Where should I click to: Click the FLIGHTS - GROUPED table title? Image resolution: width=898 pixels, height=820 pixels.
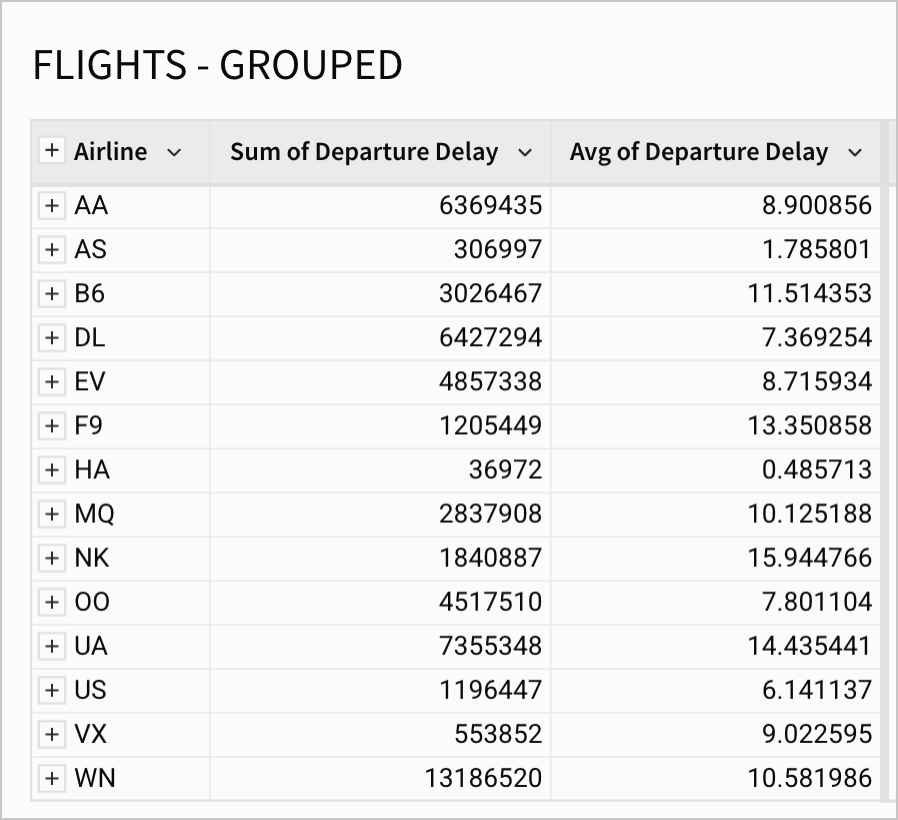pyautogui.click(x=218, y=66)
